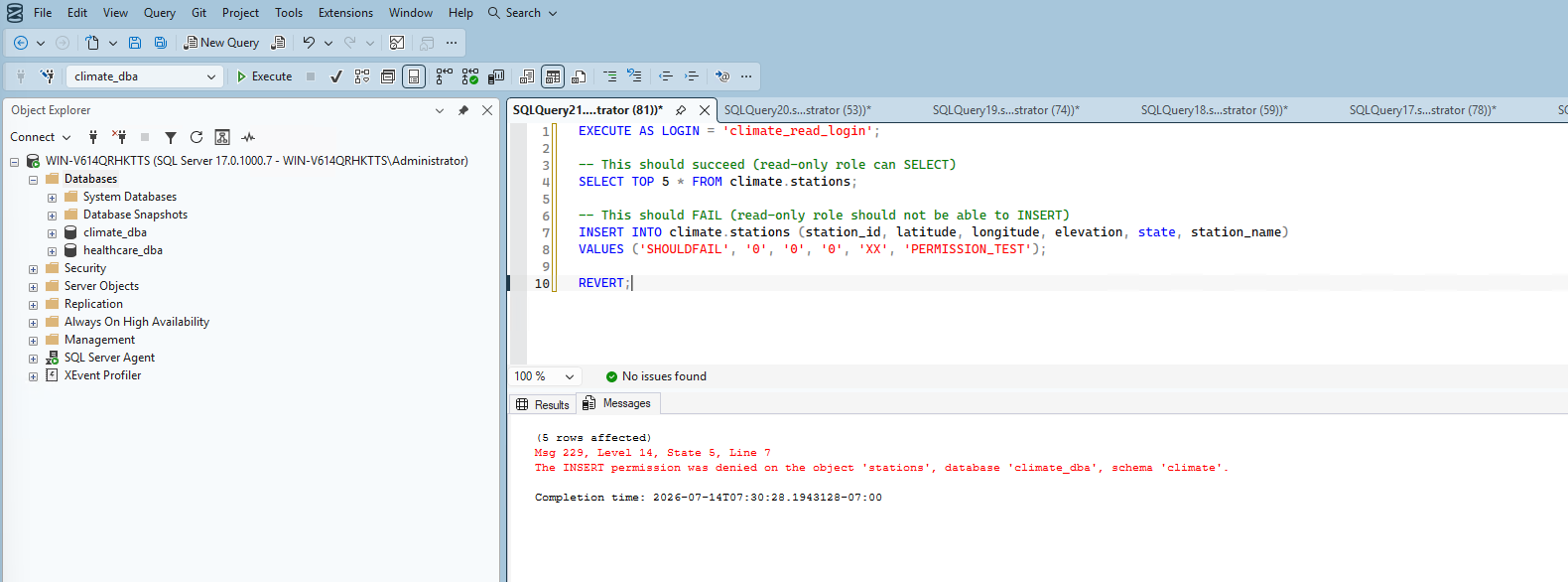Collapse the Databases folder

33,180
